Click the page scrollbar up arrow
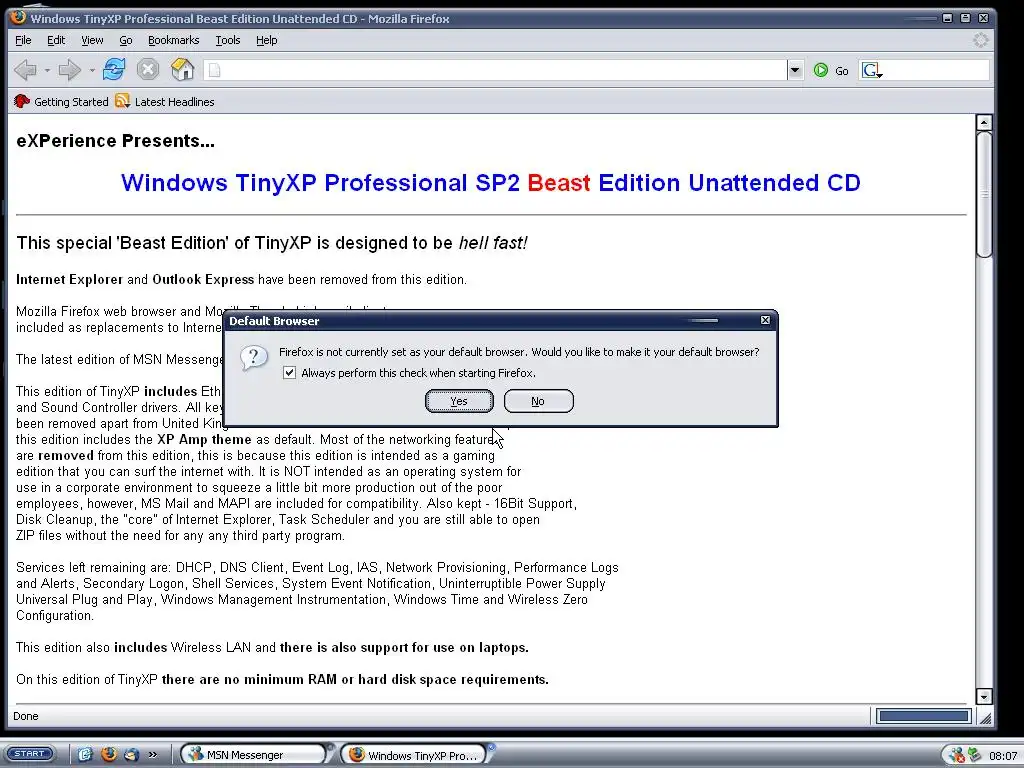Viewport: 1024px width, 768px height. [984, 122]
